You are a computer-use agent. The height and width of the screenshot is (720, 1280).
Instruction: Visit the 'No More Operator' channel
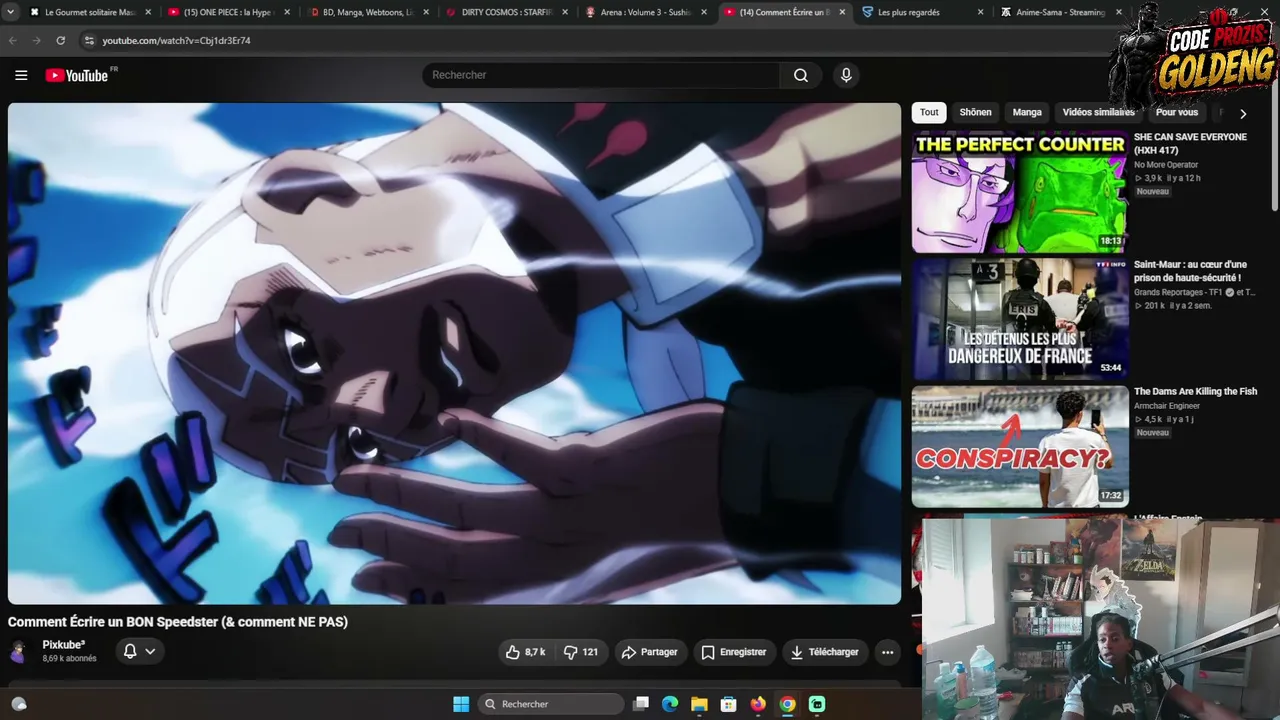[1165, 165]
